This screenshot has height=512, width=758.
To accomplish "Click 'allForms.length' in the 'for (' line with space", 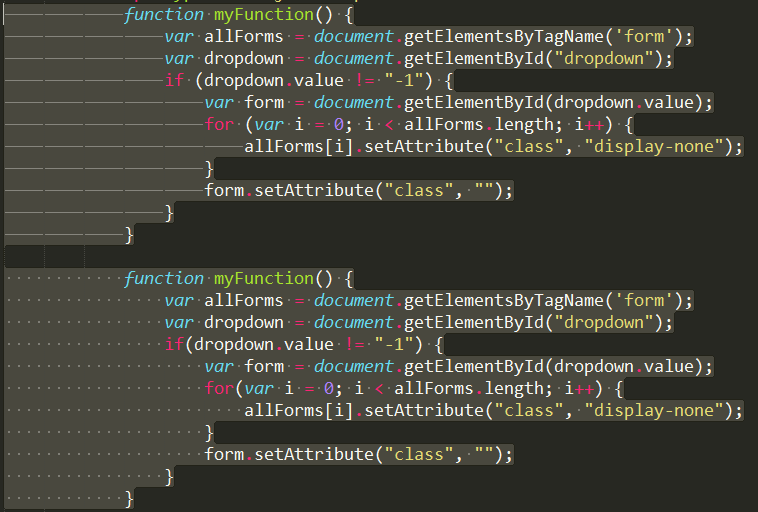I will (479, 124).
